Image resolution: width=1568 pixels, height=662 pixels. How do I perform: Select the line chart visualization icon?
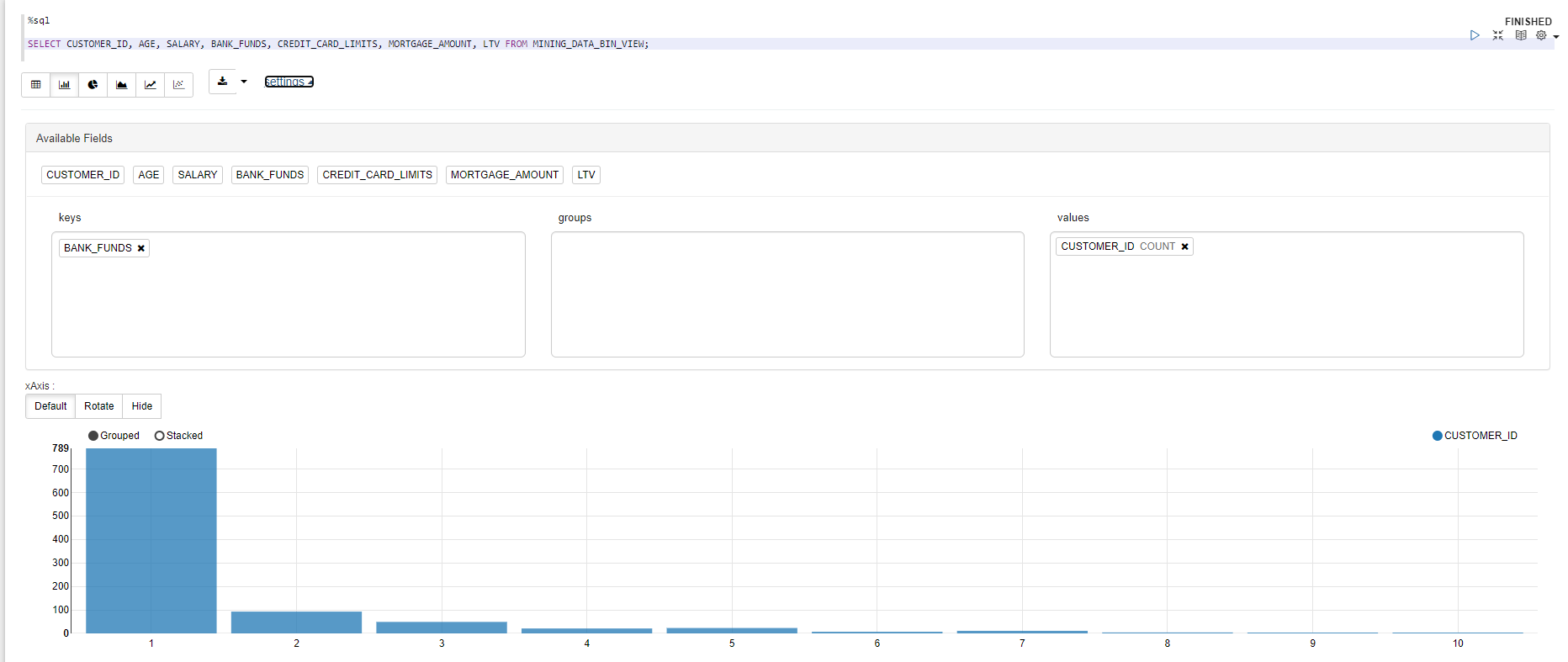pos(150,84)
